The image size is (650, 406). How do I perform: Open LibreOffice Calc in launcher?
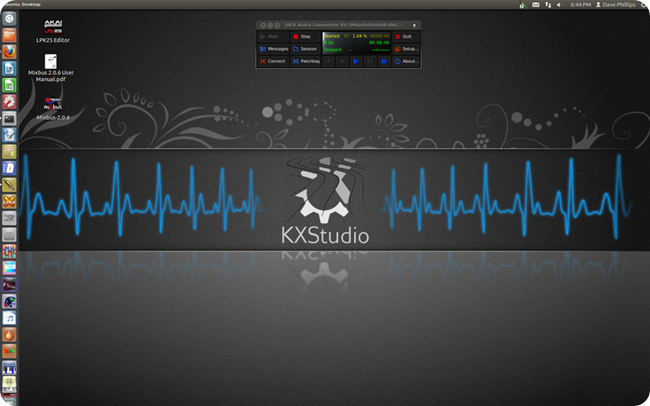coord(9,85)
